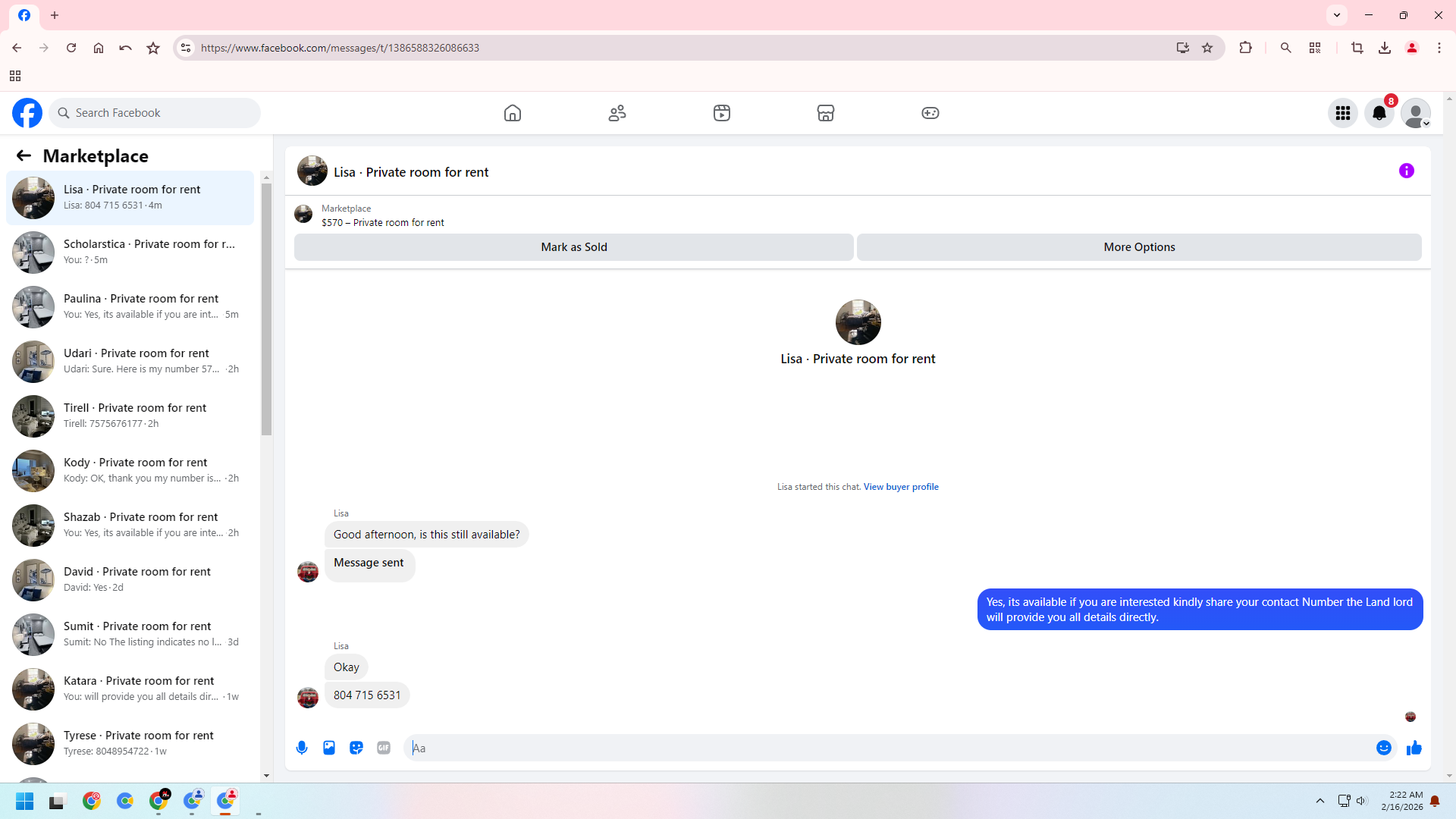
Task: Open View buyer profile link
Action: (x=901, y=487)
